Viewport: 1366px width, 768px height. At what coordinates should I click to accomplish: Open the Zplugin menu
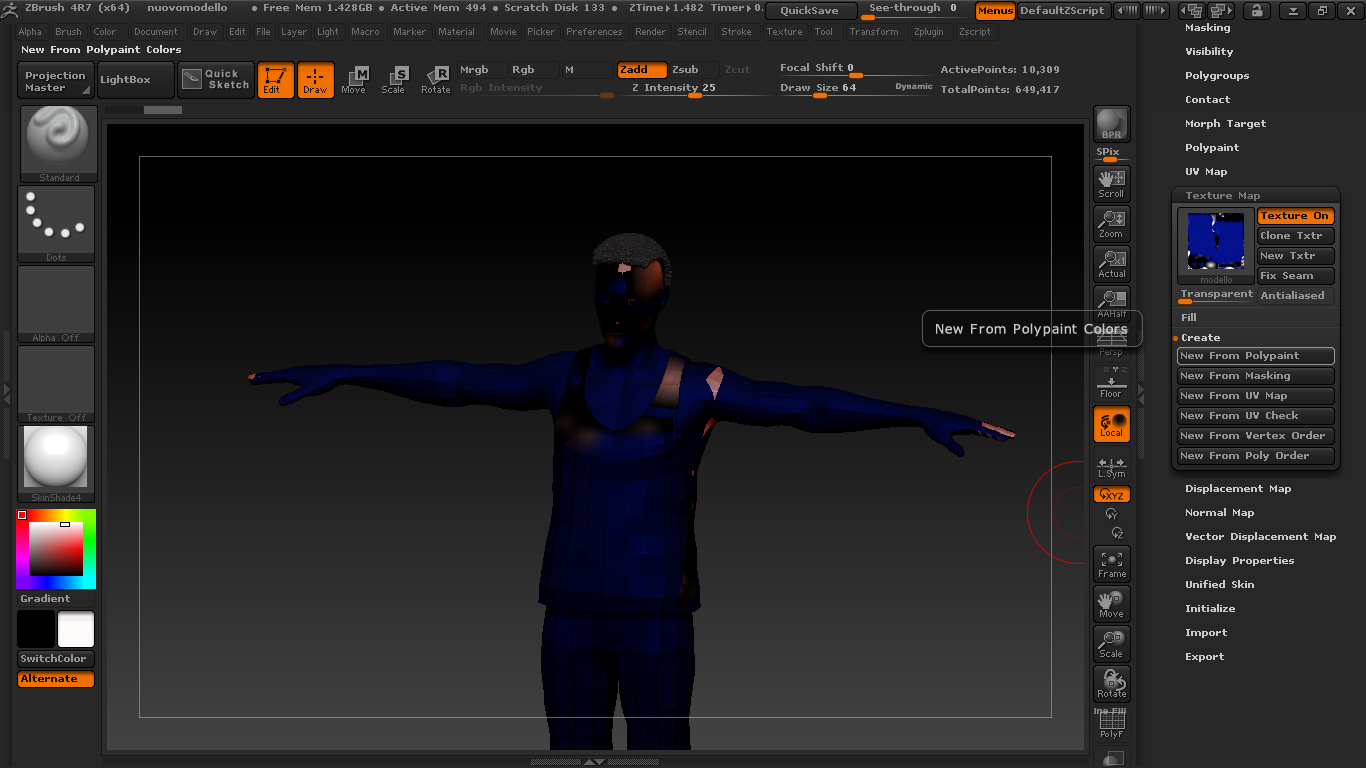tap(928, 32)
